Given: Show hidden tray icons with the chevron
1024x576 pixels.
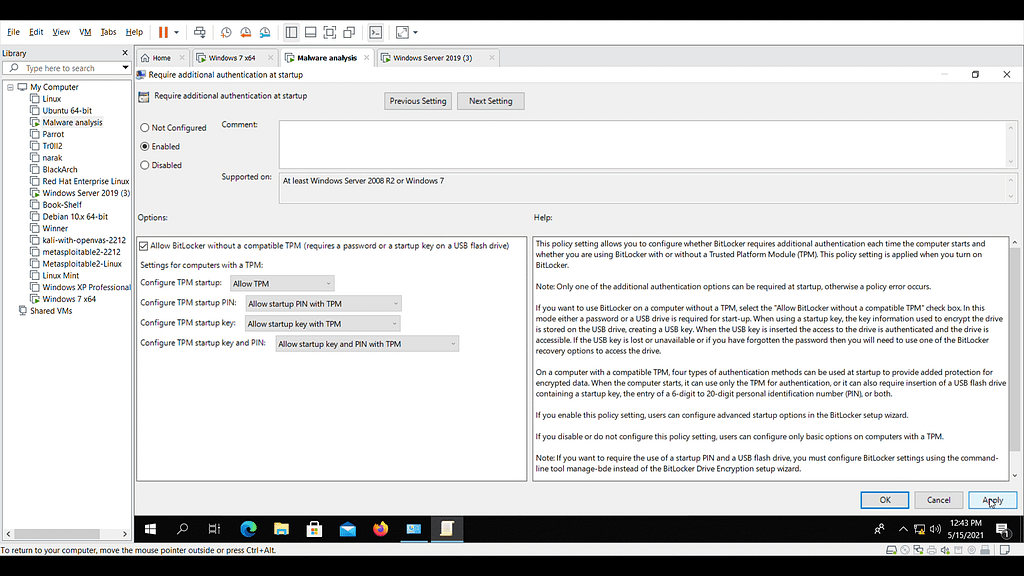Looking at the screenshot, I should [x=903, y=529].
